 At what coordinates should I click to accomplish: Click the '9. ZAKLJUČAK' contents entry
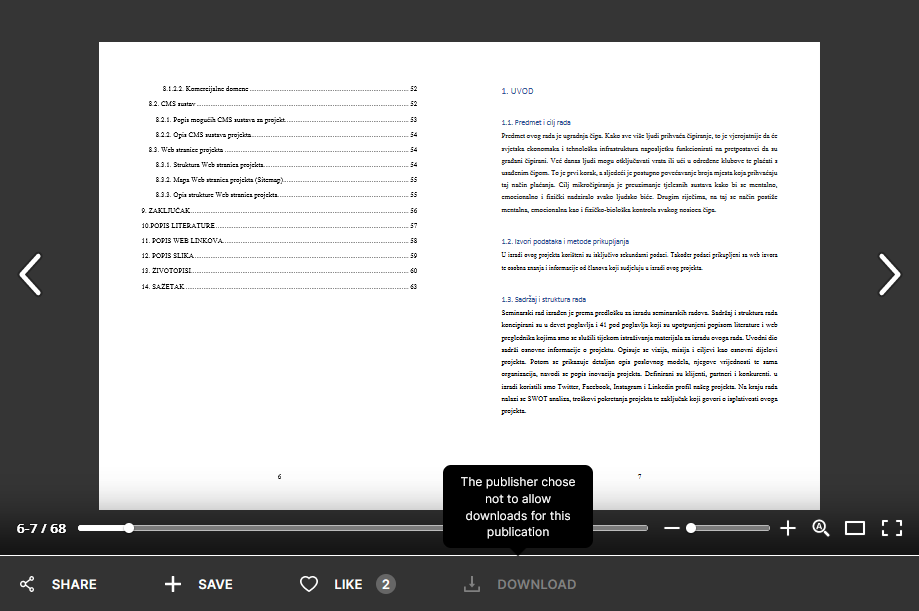pos(279,211)
